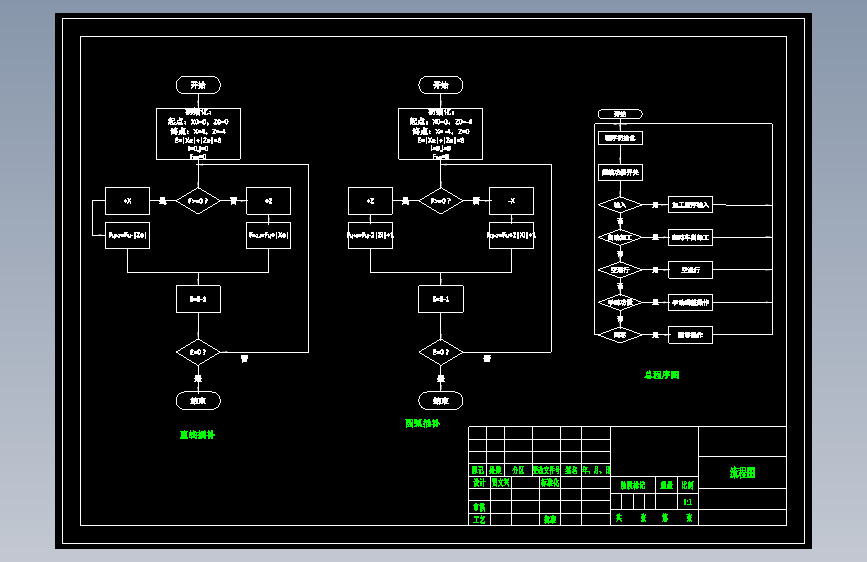Image resolution: width=867 pixels, height=562 pixels.
Task: Select the initialization box in the middle flowchart
Action: coord(441,134)
